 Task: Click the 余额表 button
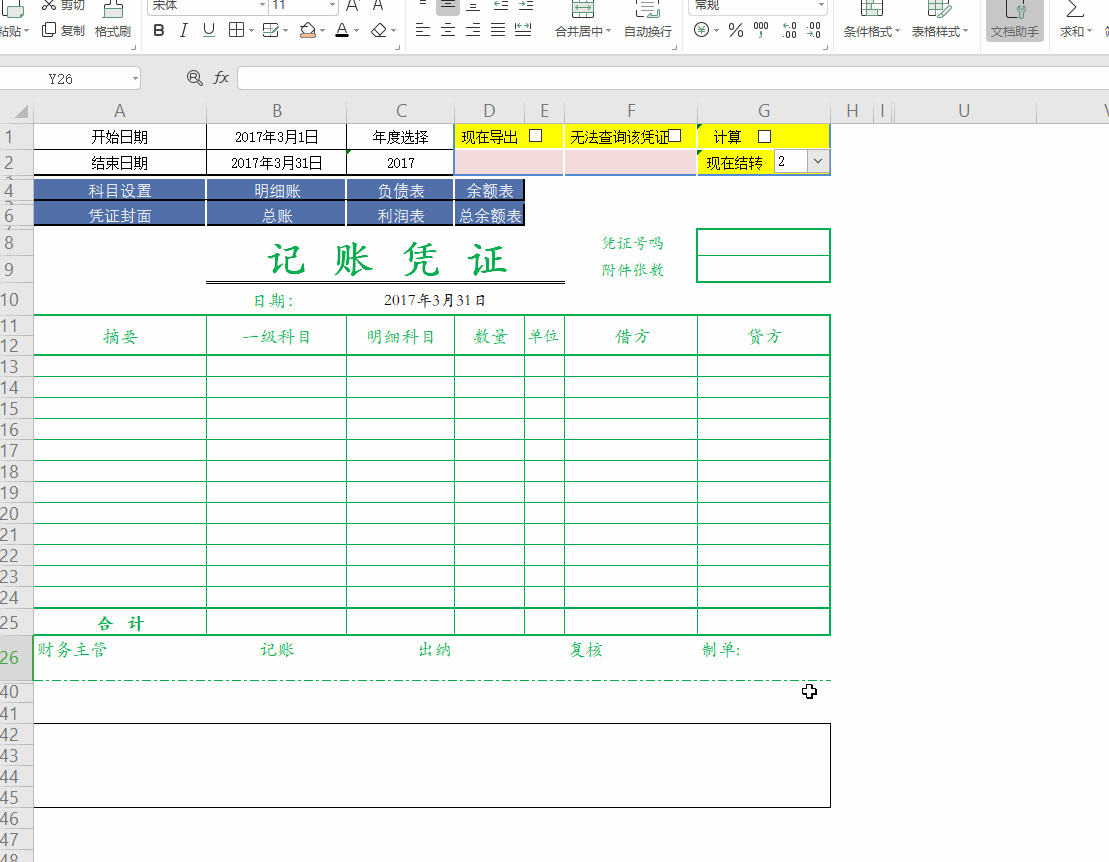pyautogui.click(x=489, y=190)
